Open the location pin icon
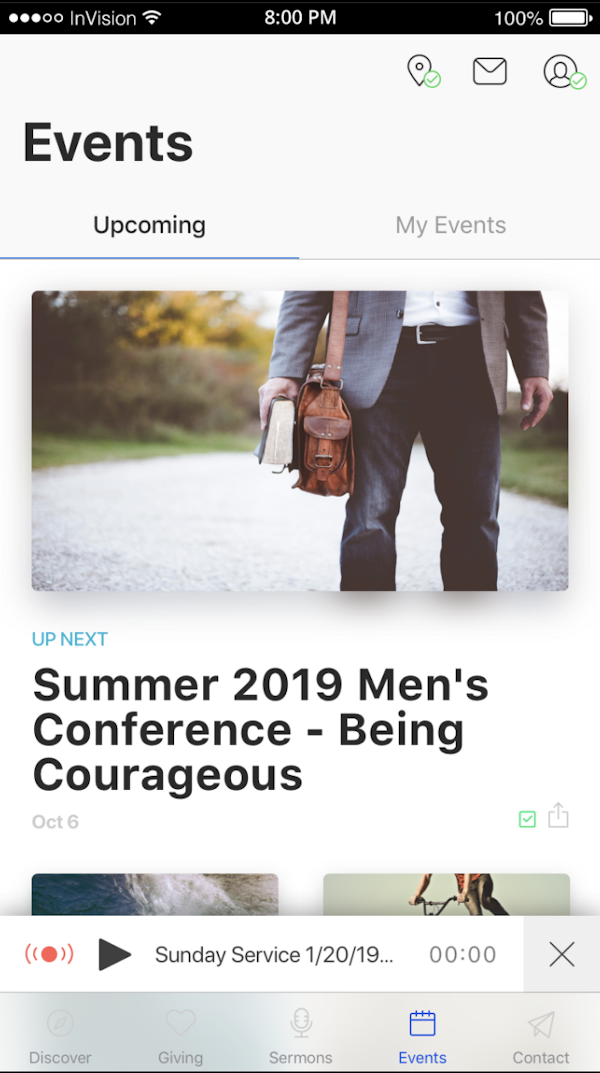 pyautogui.click(x=423, y=71)
